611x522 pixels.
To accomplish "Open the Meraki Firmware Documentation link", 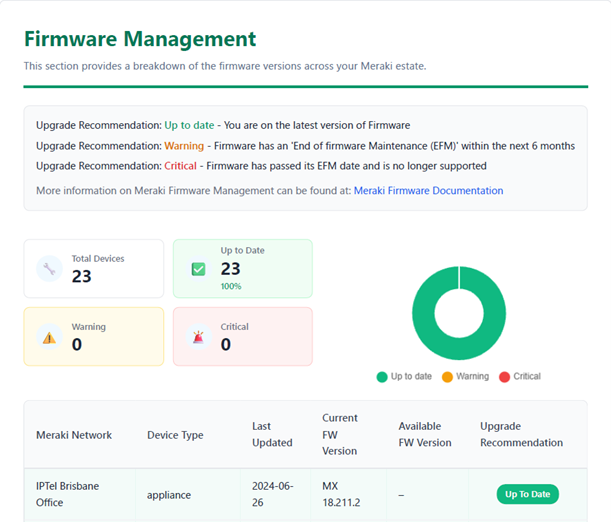I will click(428, 190).
